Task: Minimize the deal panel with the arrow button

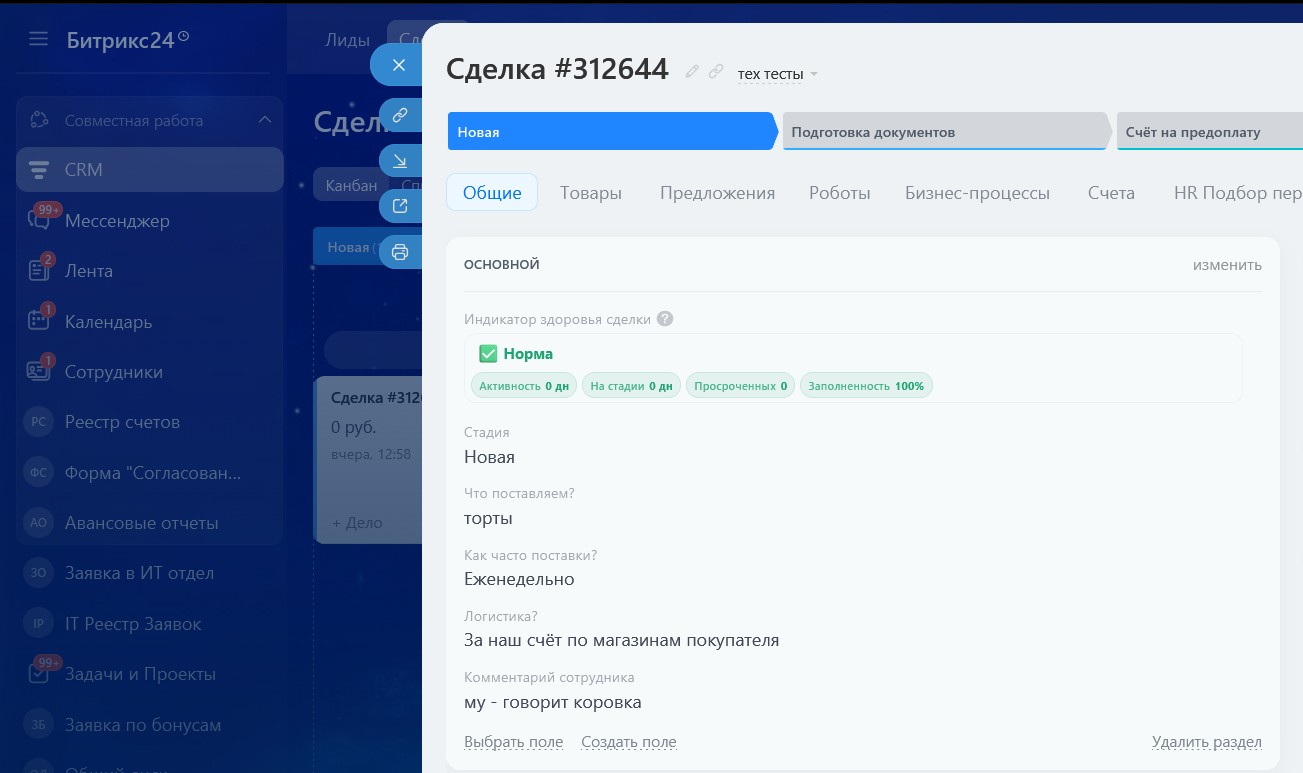Action: pyautogui.click(x=400, y=160)
